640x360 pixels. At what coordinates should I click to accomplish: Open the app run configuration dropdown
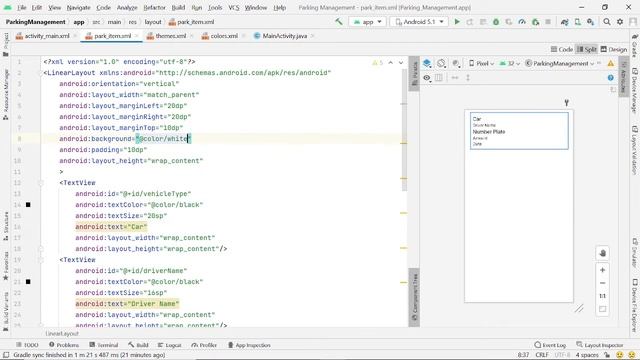click(x=367, y=22)
